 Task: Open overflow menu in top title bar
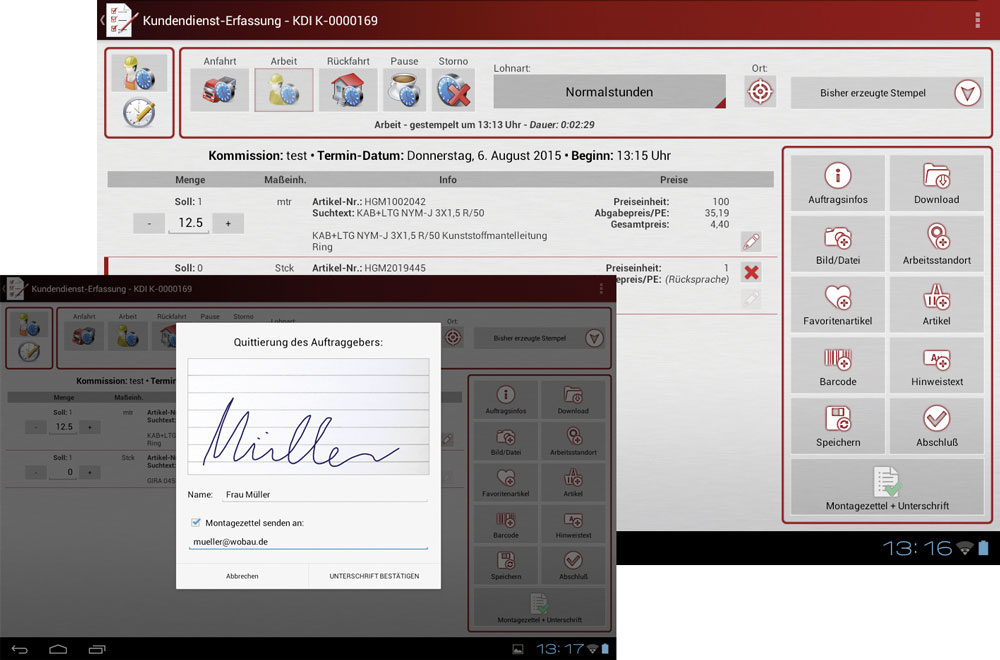[977, 20]
